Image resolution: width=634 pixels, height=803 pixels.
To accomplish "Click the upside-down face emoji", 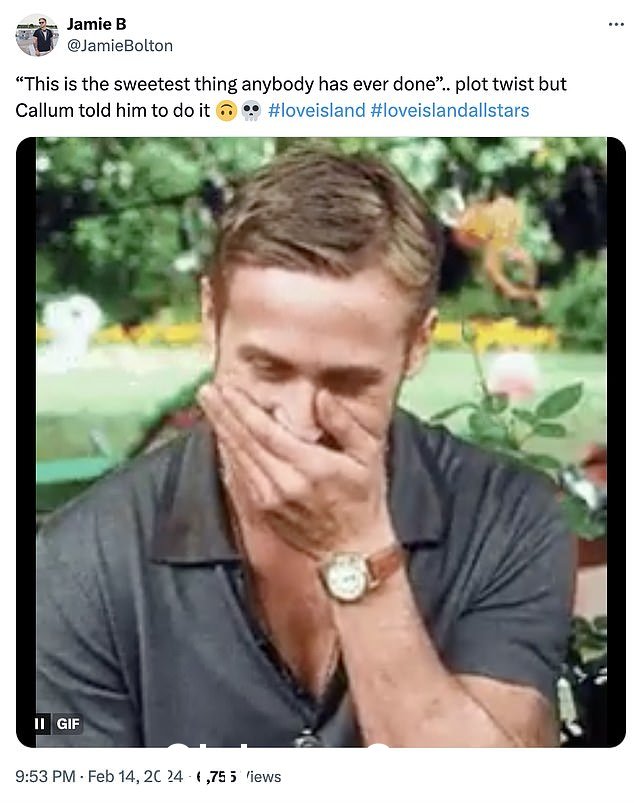I will tap(226, 111).
